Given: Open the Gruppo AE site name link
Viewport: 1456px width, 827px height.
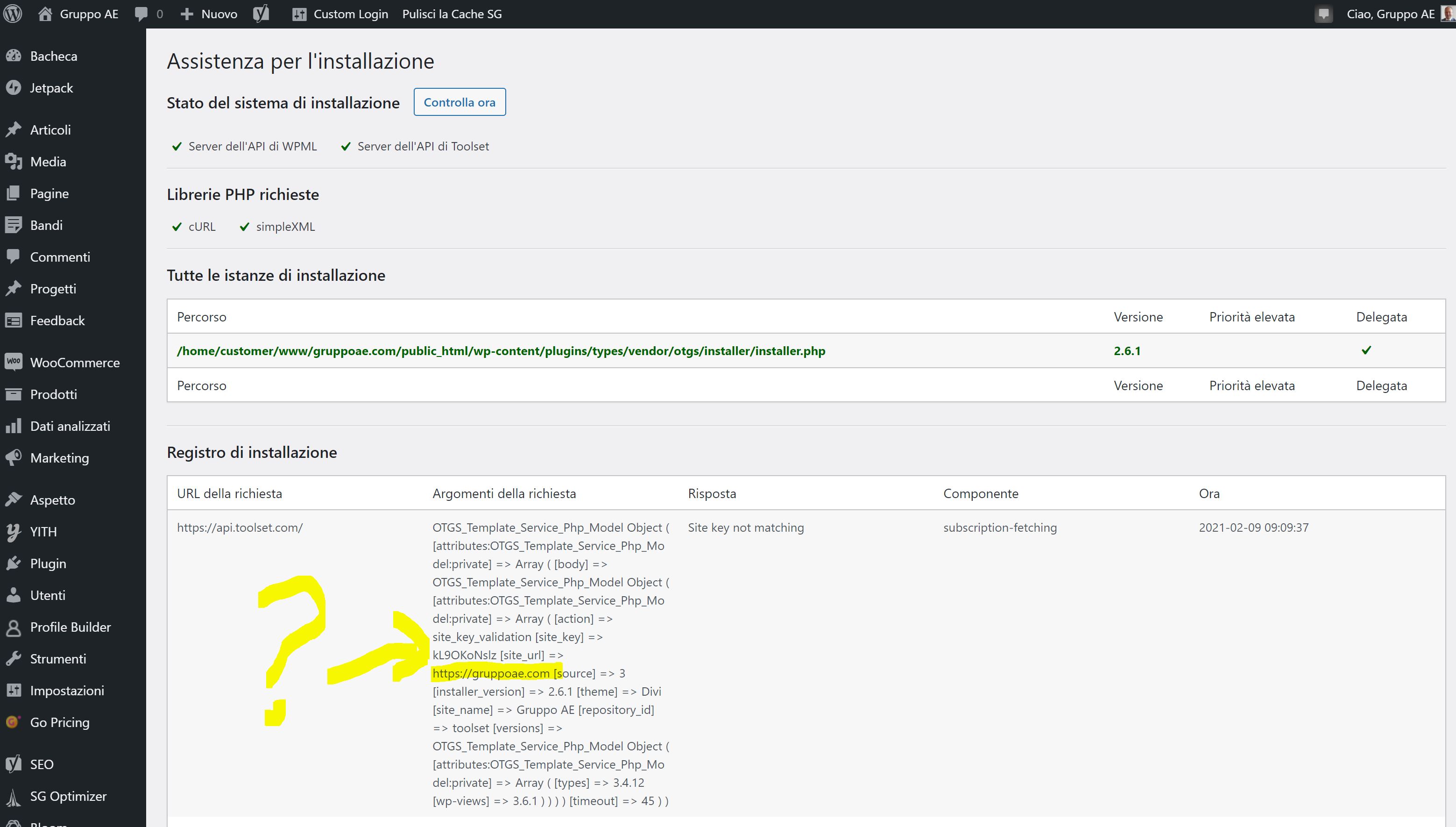Looking at the screenshot, I should pos(89,14).
